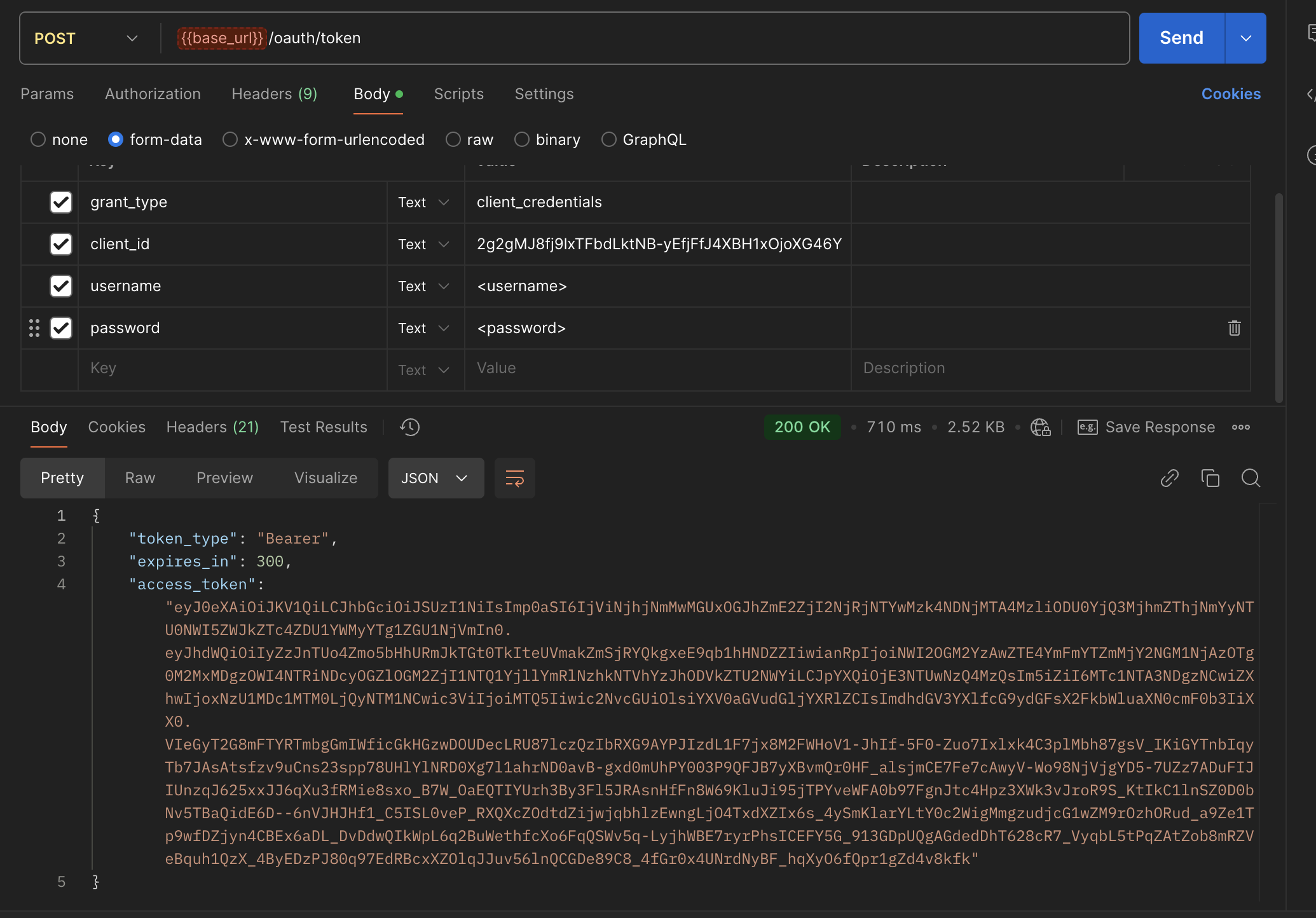Toggle word wrap in response body

pos(514,478)
